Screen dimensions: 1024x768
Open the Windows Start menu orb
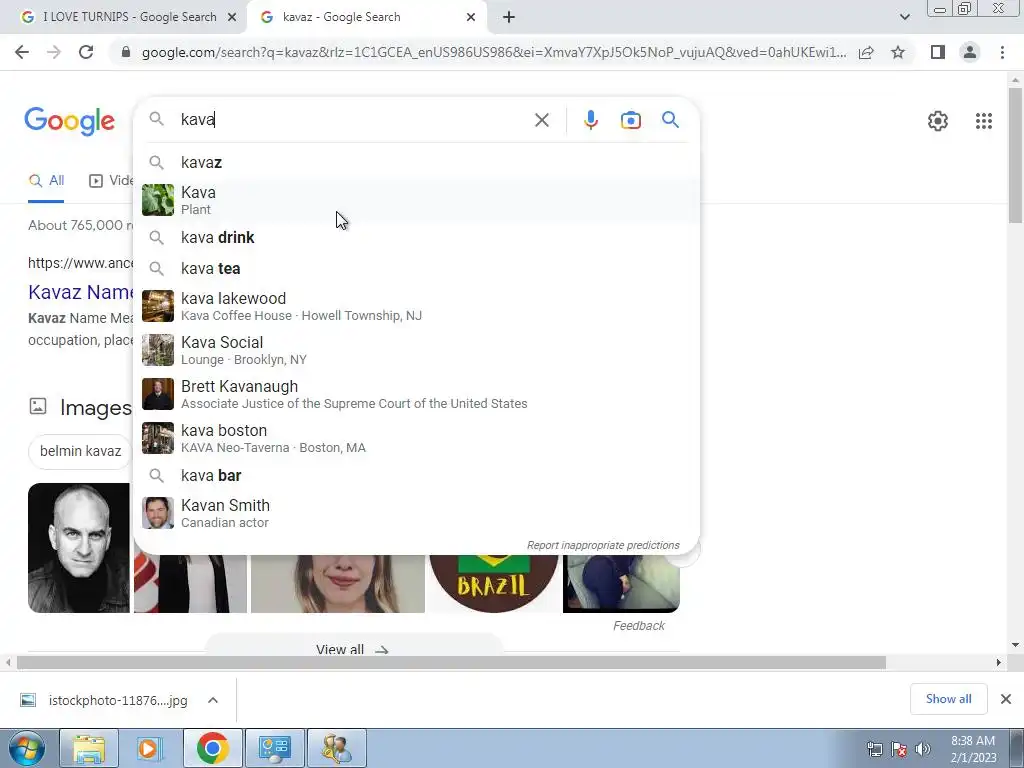click(27, 748)
